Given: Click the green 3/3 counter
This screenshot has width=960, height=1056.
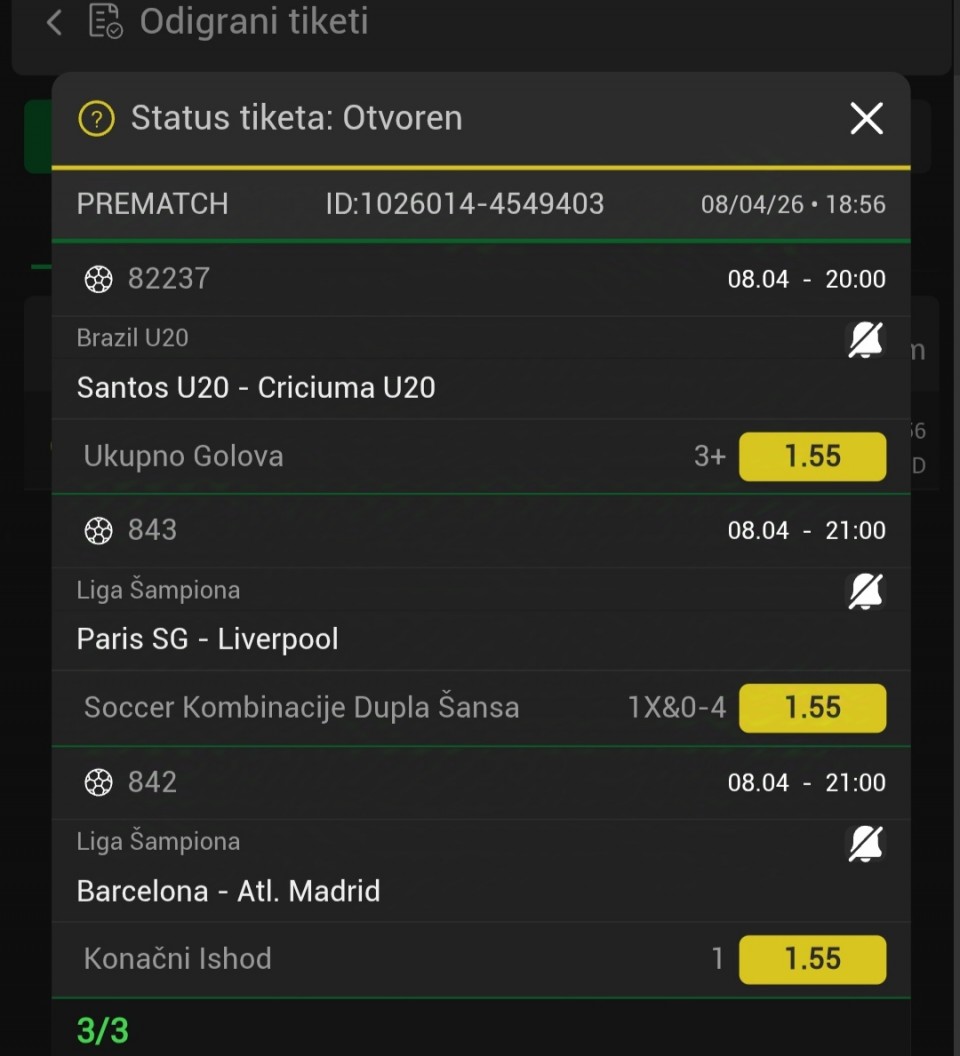Looking at the screenshot, I should (x=103, y=1031).
